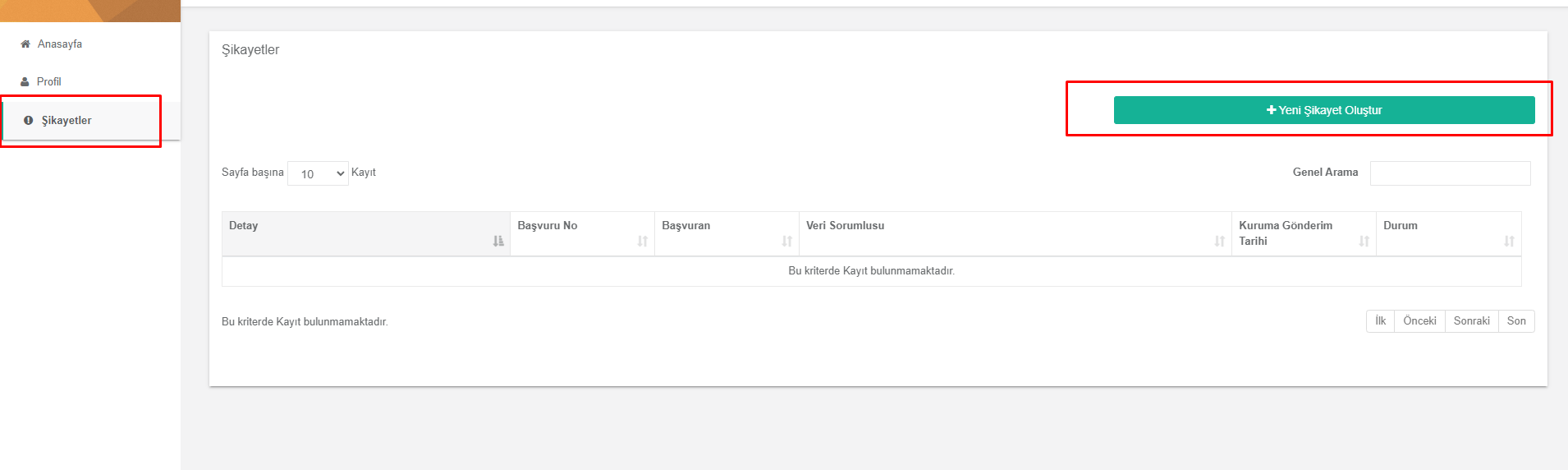Open the records per page dropdown
Screen dimensions: 1568x470
(318, 173)
